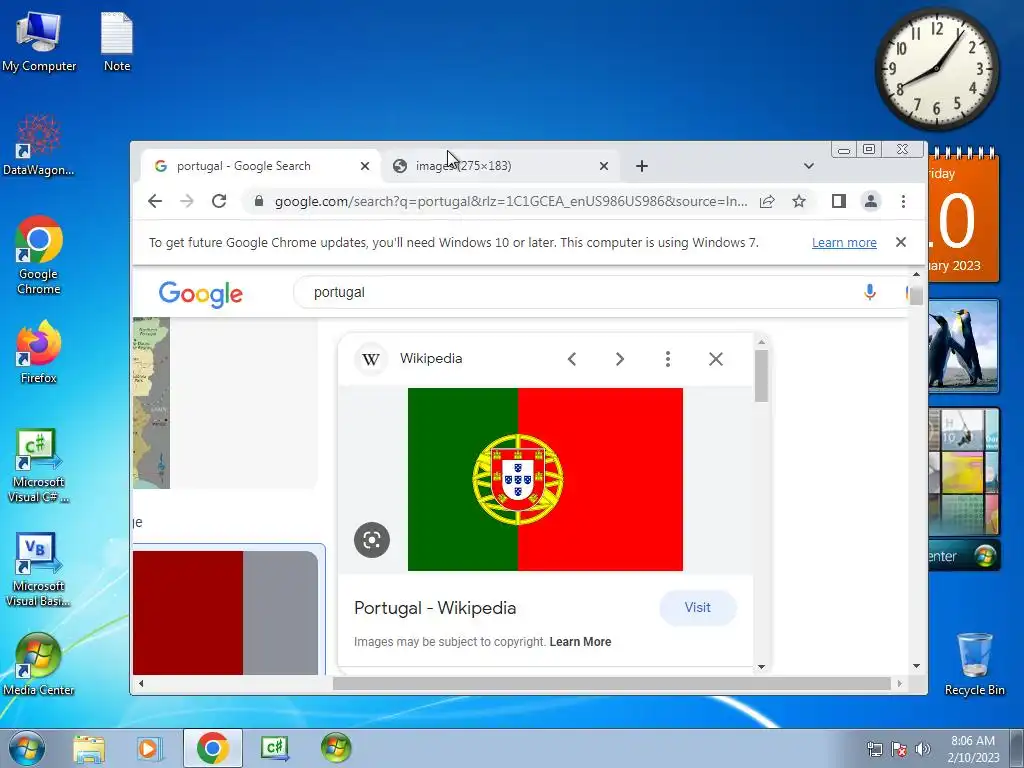
Task: Click the Portugal map thumbnail
Action: click(152, 403)
